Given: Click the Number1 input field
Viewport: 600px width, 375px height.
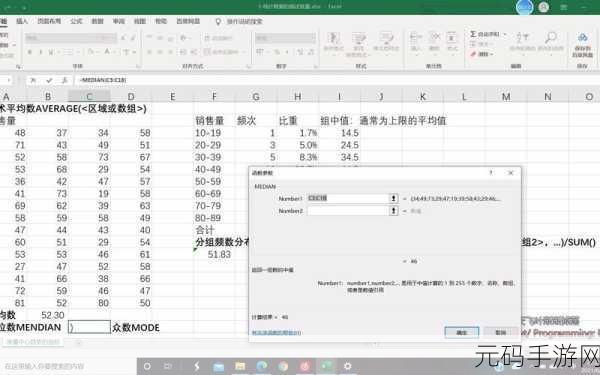Looking at the screenshot, I should click(x=348, y=198).
